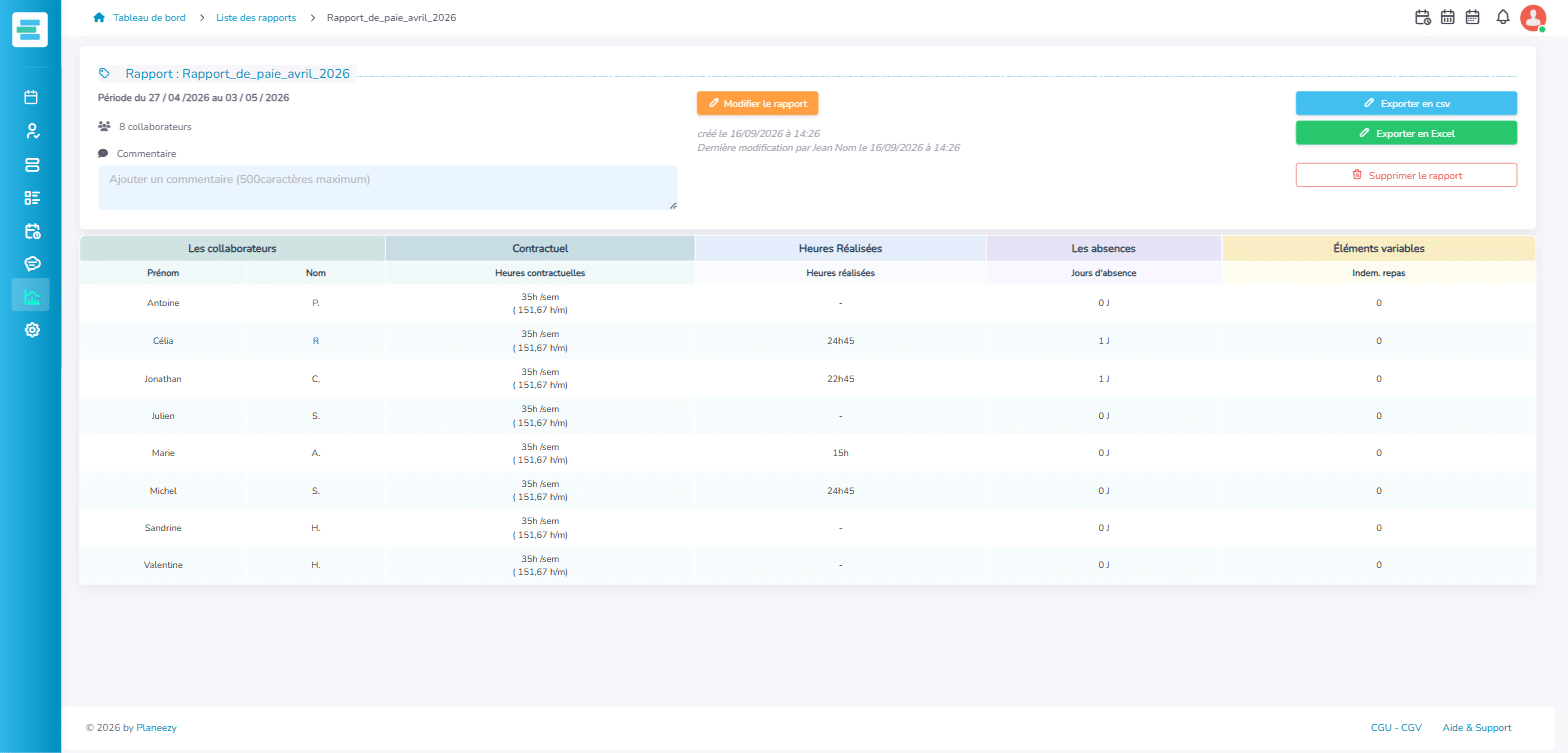Click the calendar-with-clock icon in the top bar

[x=1422, y=17]
